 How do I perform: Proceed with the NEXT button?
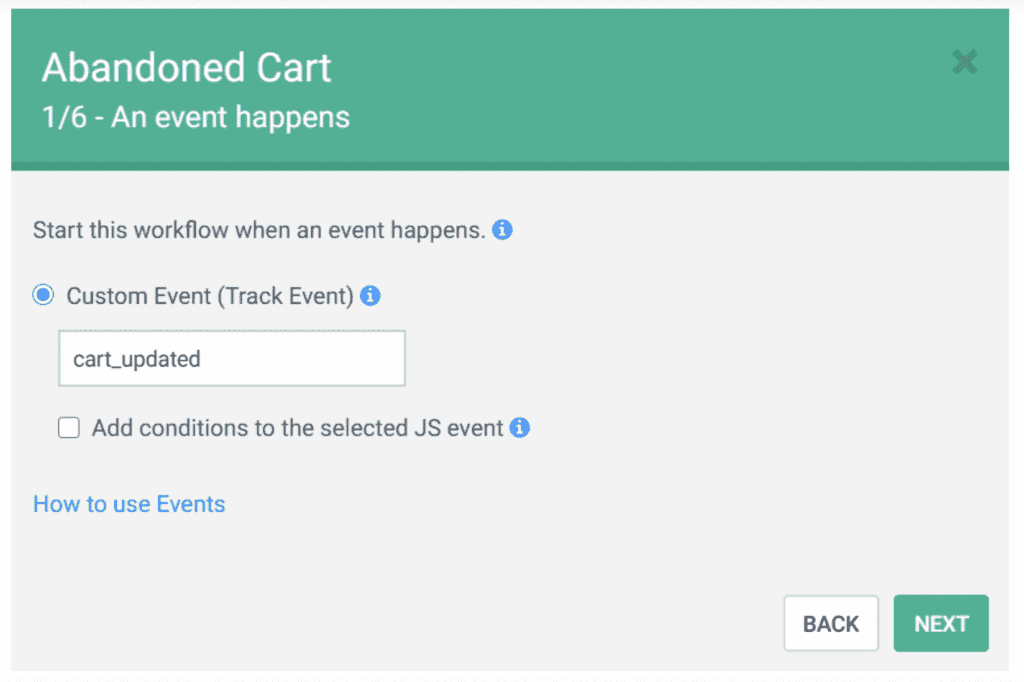pos(941,623)
